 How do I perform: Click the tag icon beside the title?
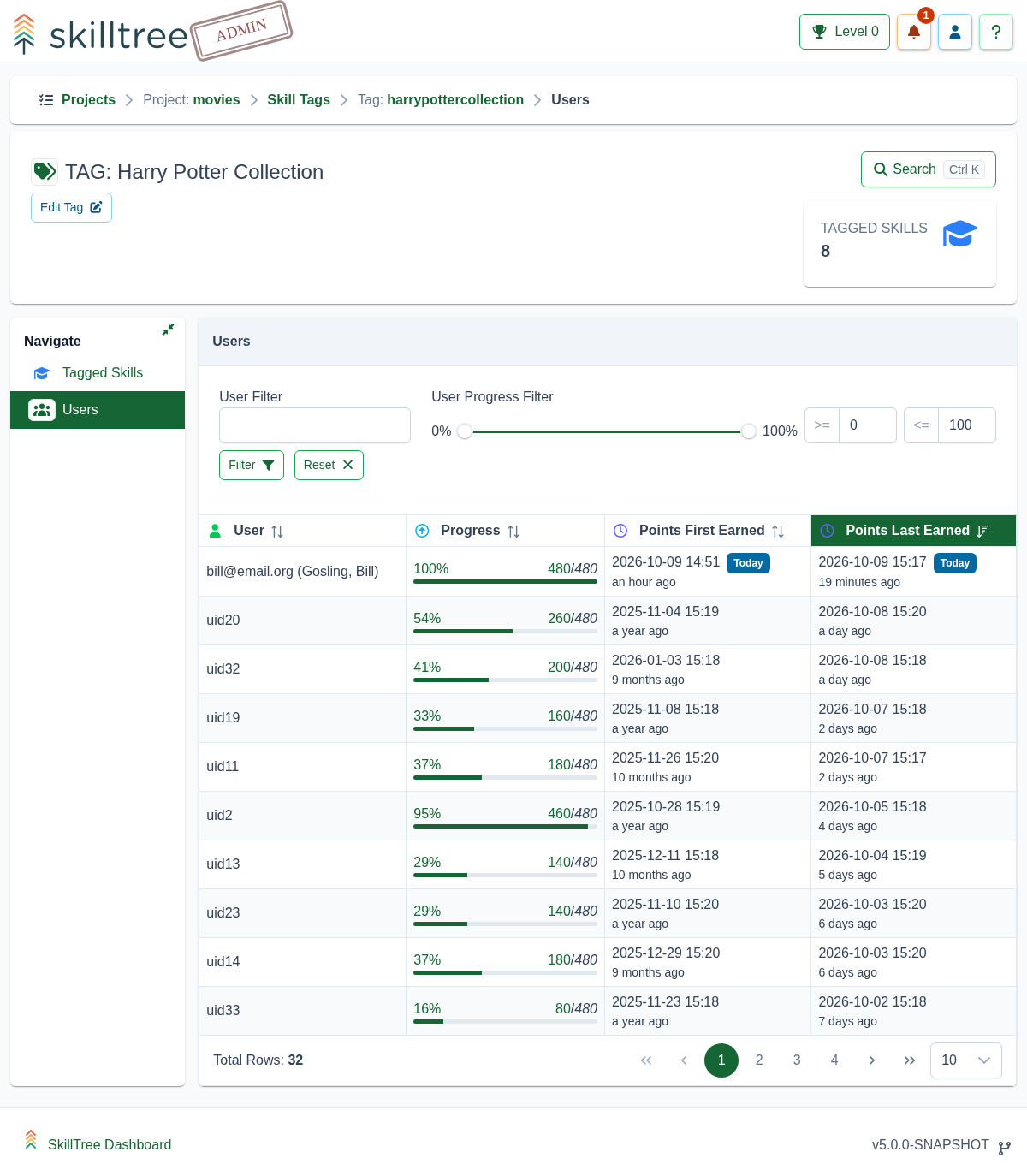point(45,172)
